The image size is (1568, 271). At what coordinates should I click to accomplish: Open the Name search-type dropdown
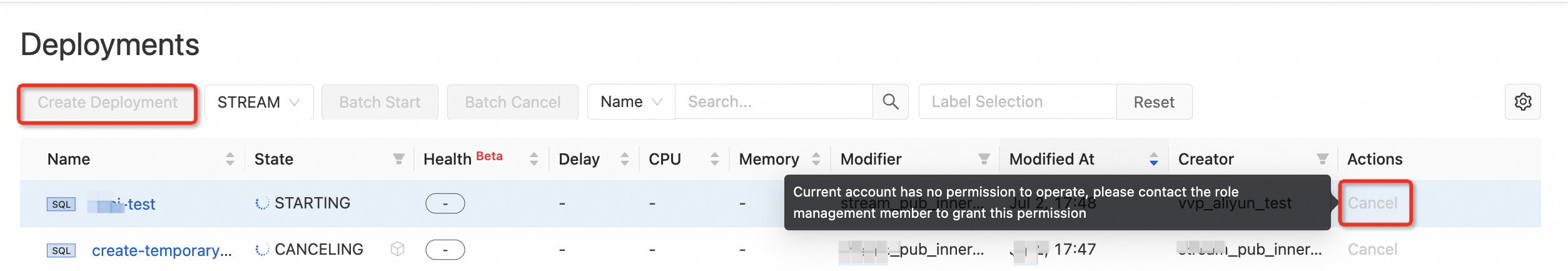click(x=630, y=102)
